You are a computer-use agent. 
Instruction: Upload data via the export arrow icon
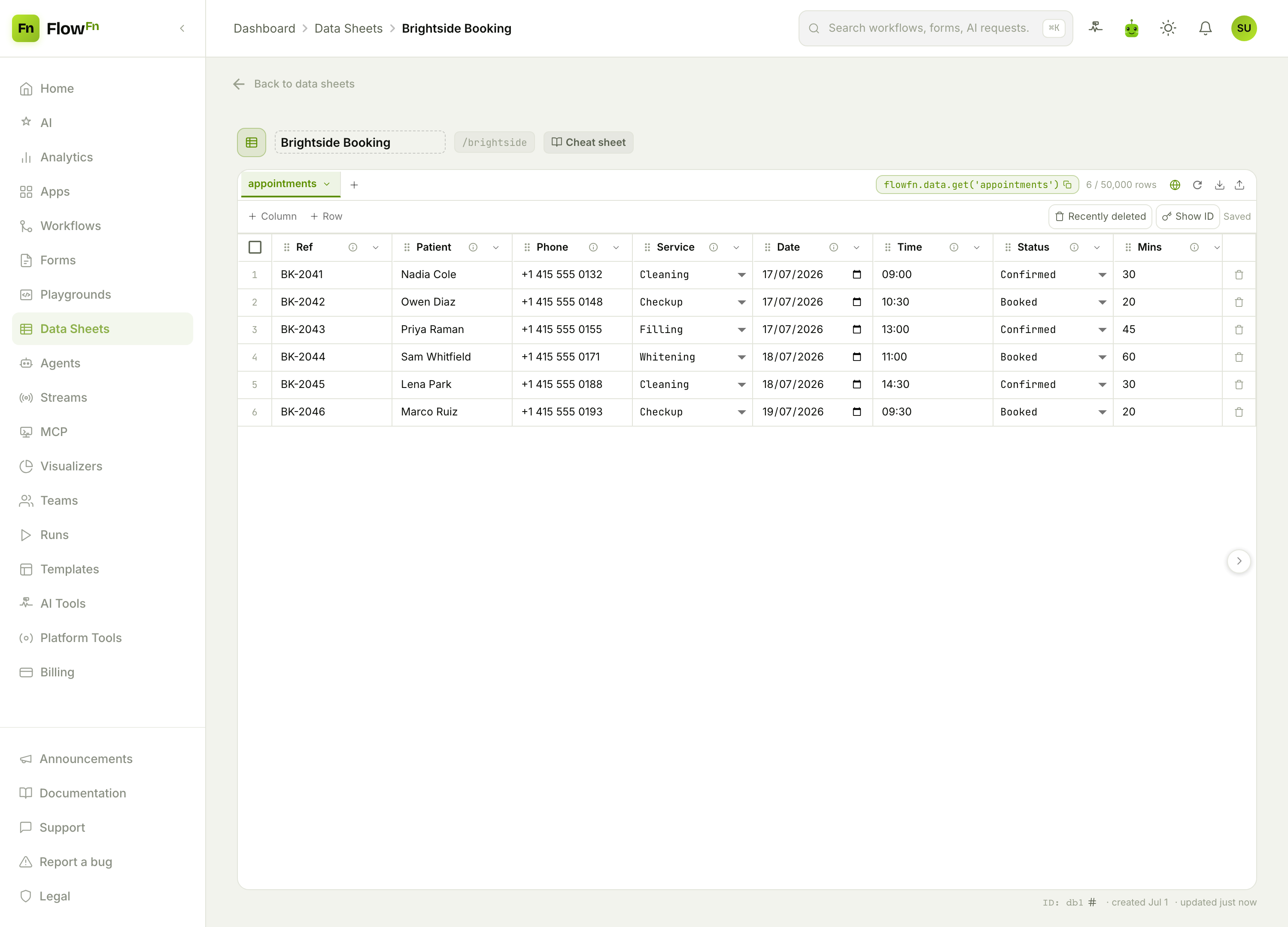pos(1240,185)
